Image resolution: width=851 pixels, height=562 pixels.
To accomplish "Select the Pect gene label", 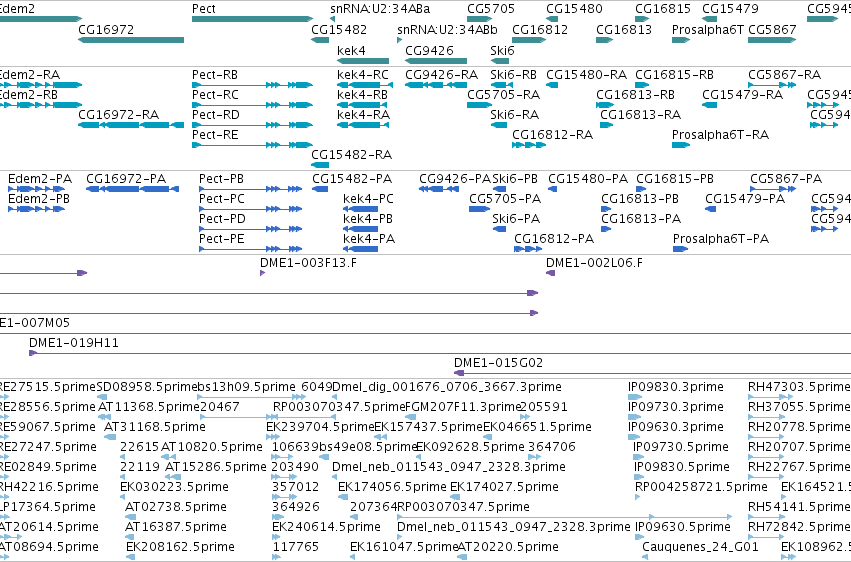I will coord(204,9).
